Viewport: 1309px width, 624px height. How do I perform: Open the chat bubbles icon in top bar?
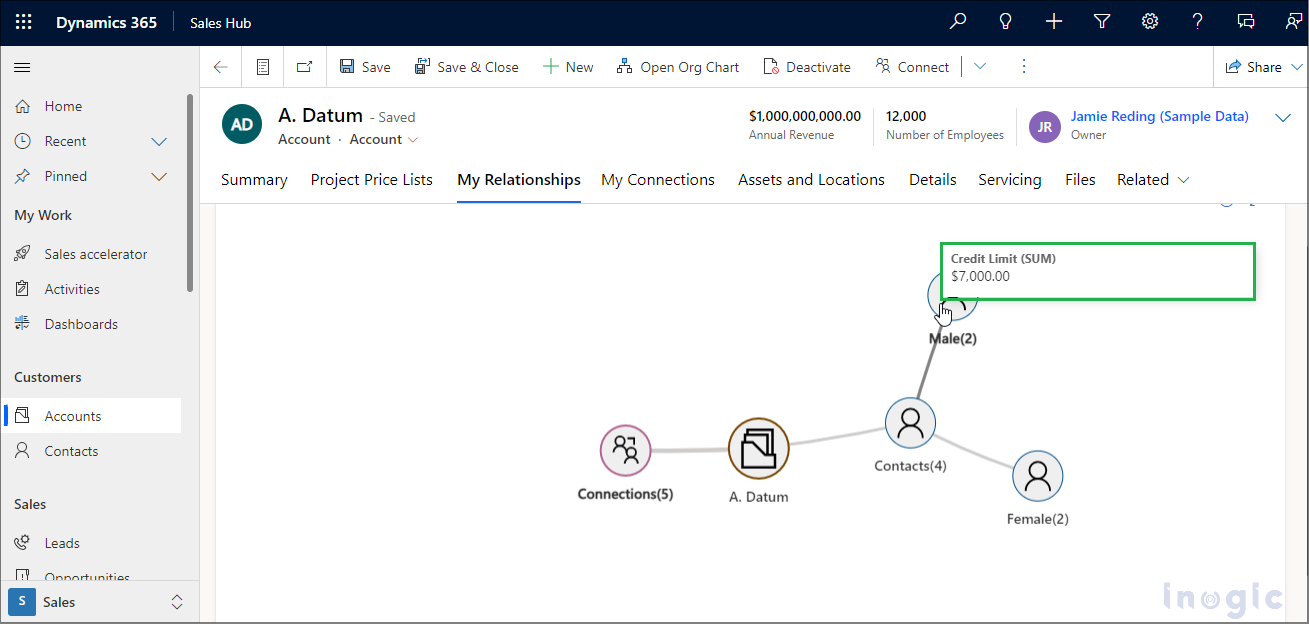(x=1246, y=21)
